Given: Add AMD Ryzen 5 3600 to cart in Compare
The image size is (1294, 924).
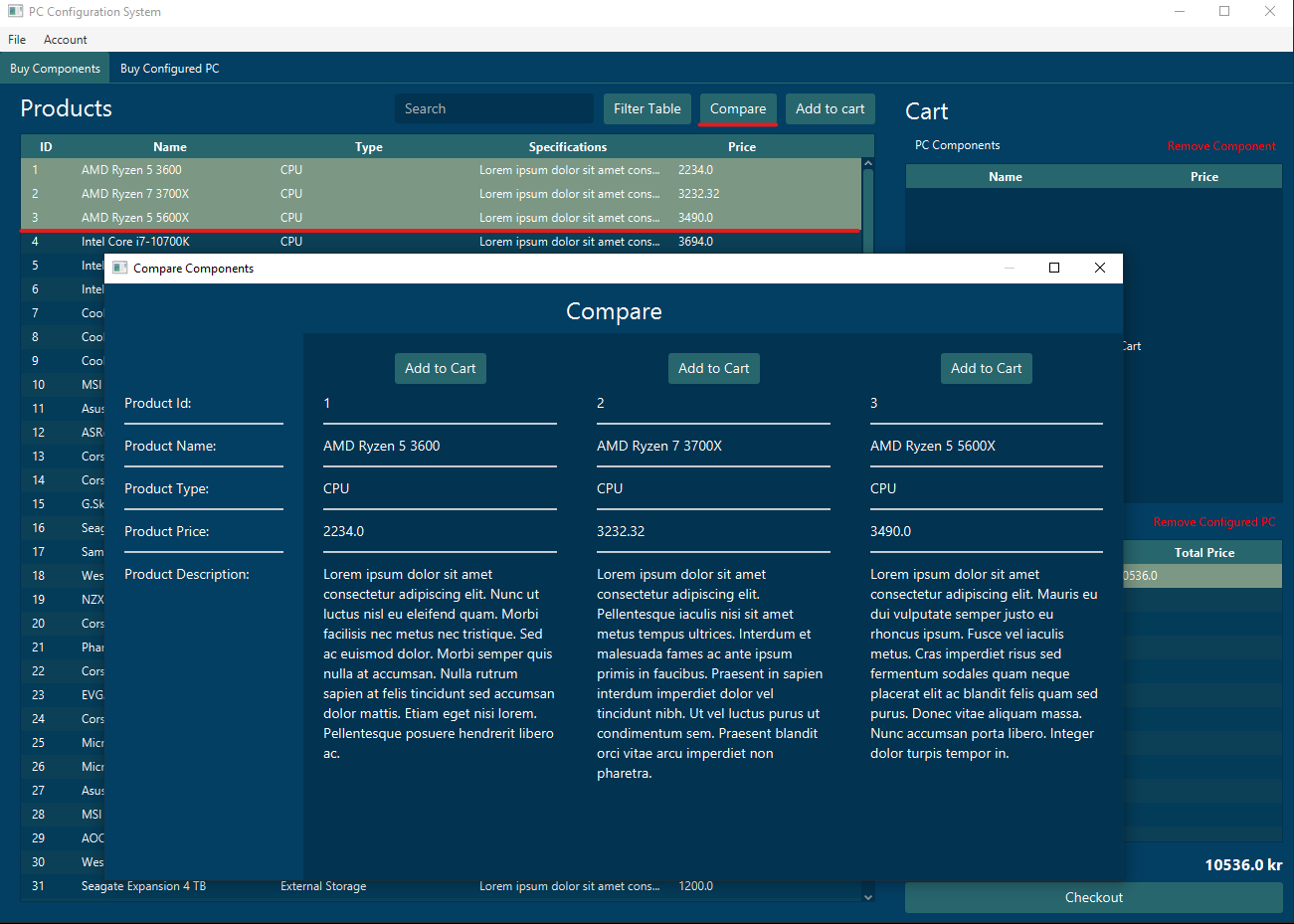Looking at the screenshot, I should pos(441,368).
